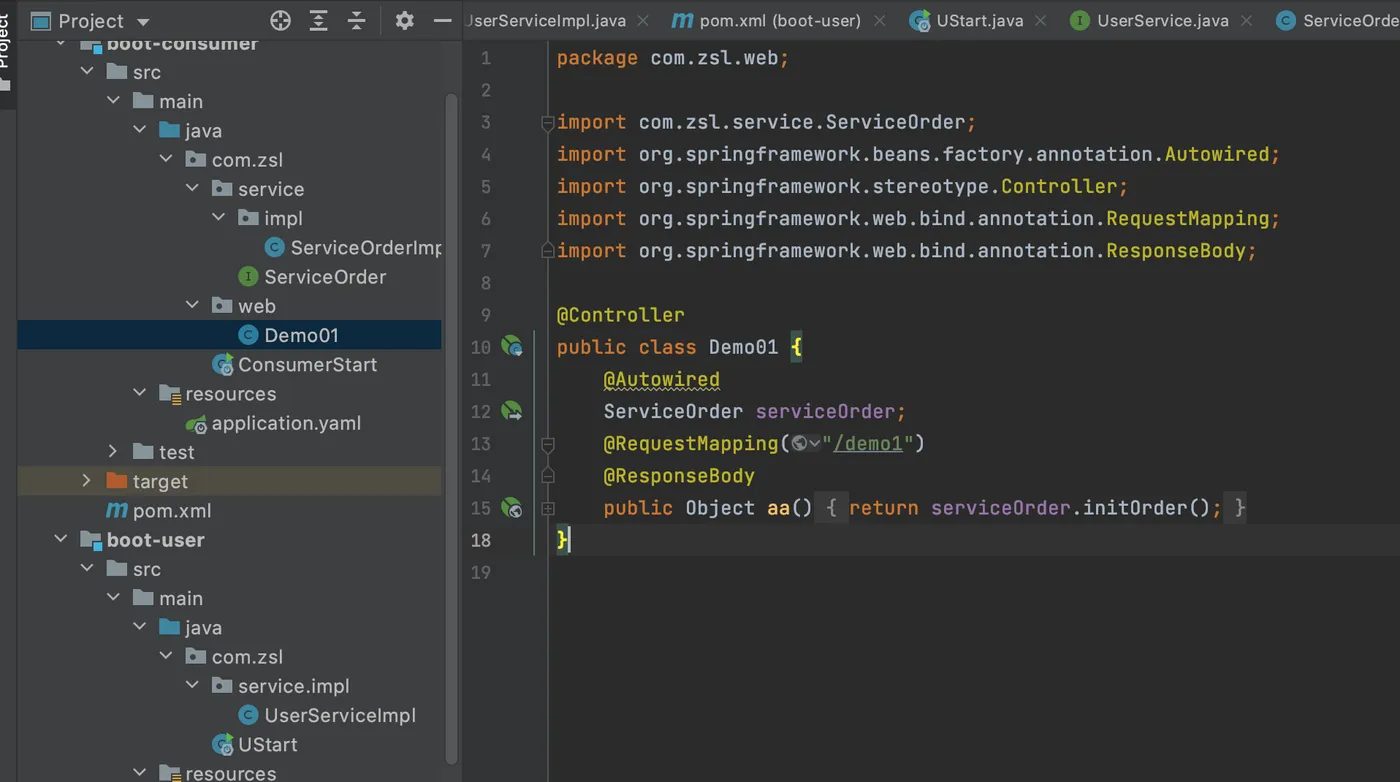Open the vertical Project tool window tab
This screenshot has width=1400, height=782.
[x=6, y=44]
